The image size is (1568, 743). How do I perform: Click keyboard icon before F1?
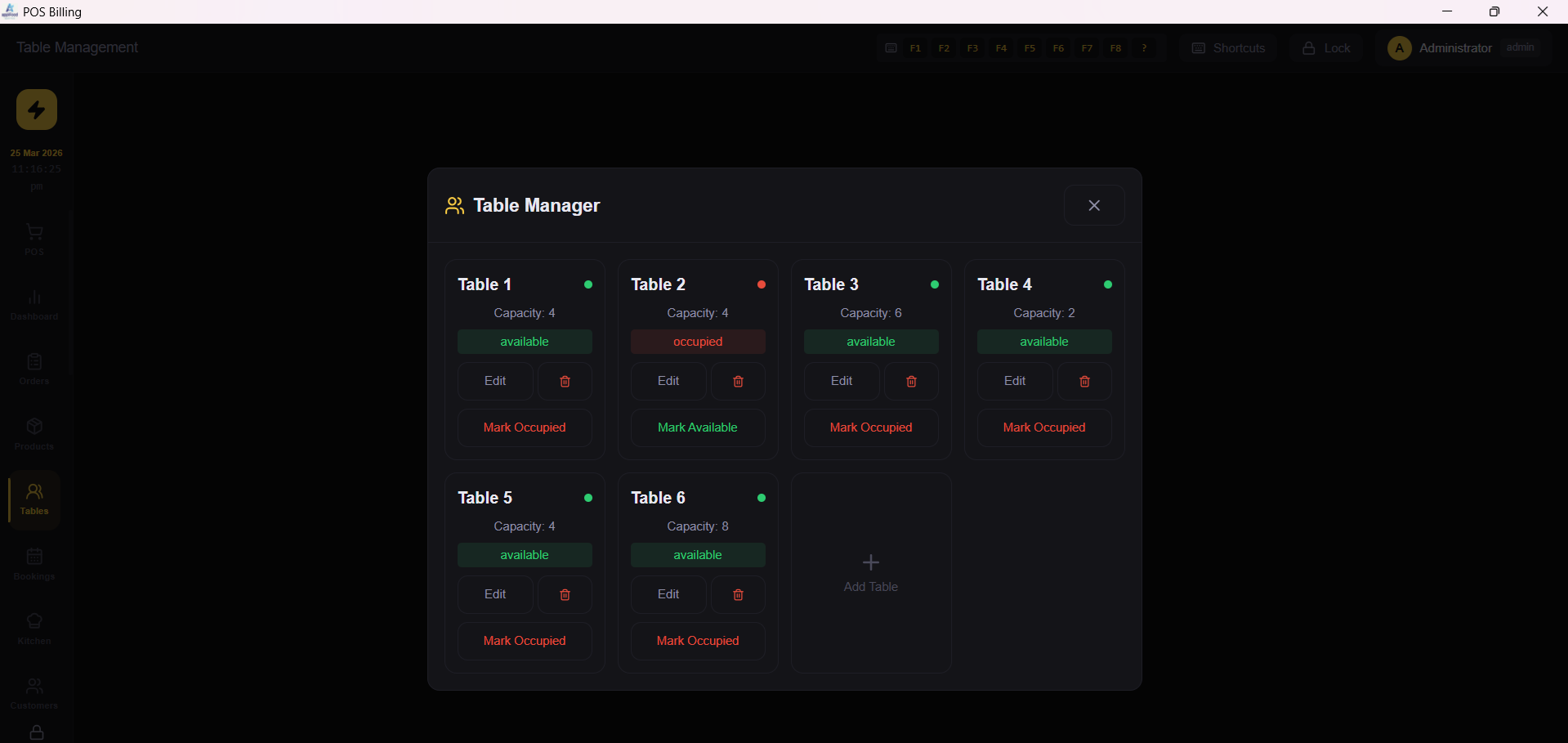pyautogui.click(x=891, y=48)
